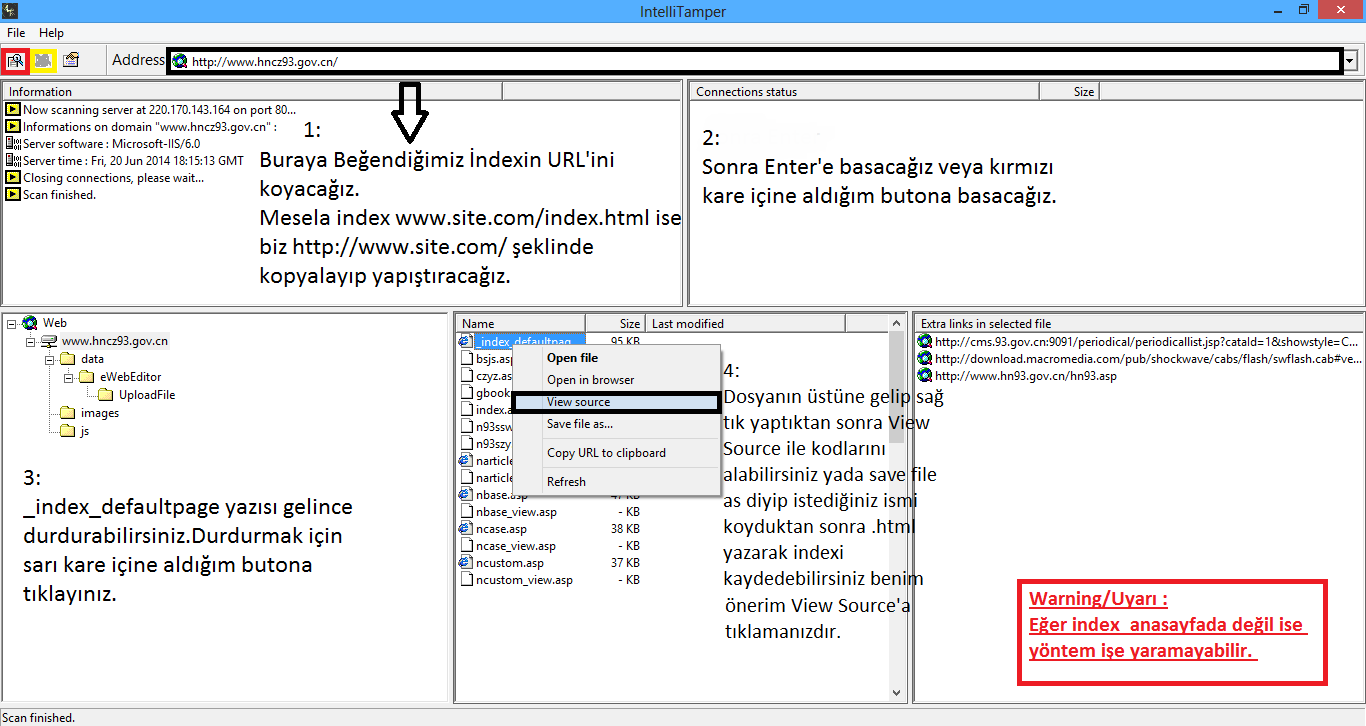Click the UploadFile folder icon
The image size is (1366, 726).
tap(104, 395)
